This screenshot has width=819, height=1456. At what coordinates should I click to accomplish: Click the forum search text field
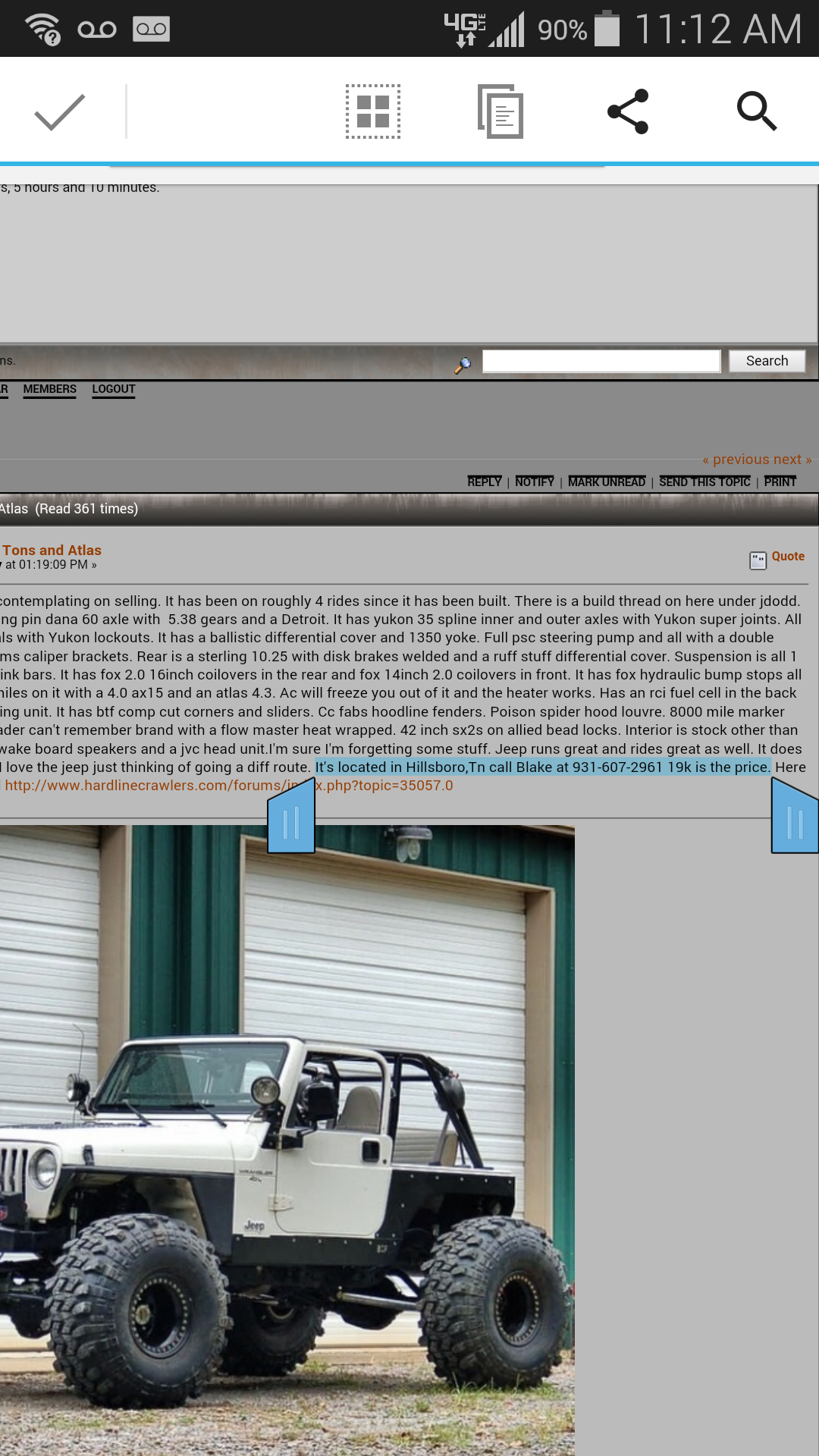(601, 361)
